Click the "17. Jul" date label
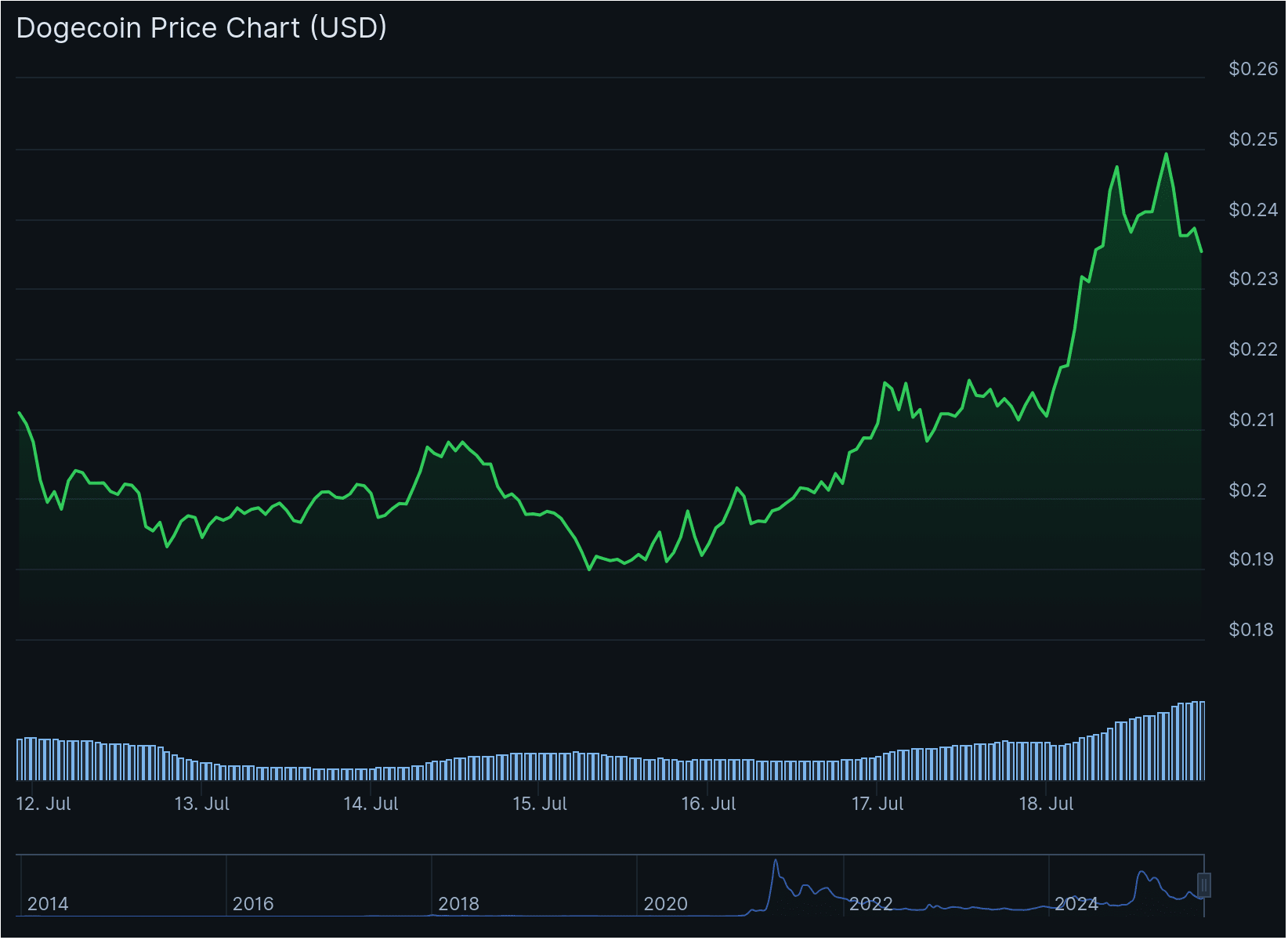 (877, 804)
